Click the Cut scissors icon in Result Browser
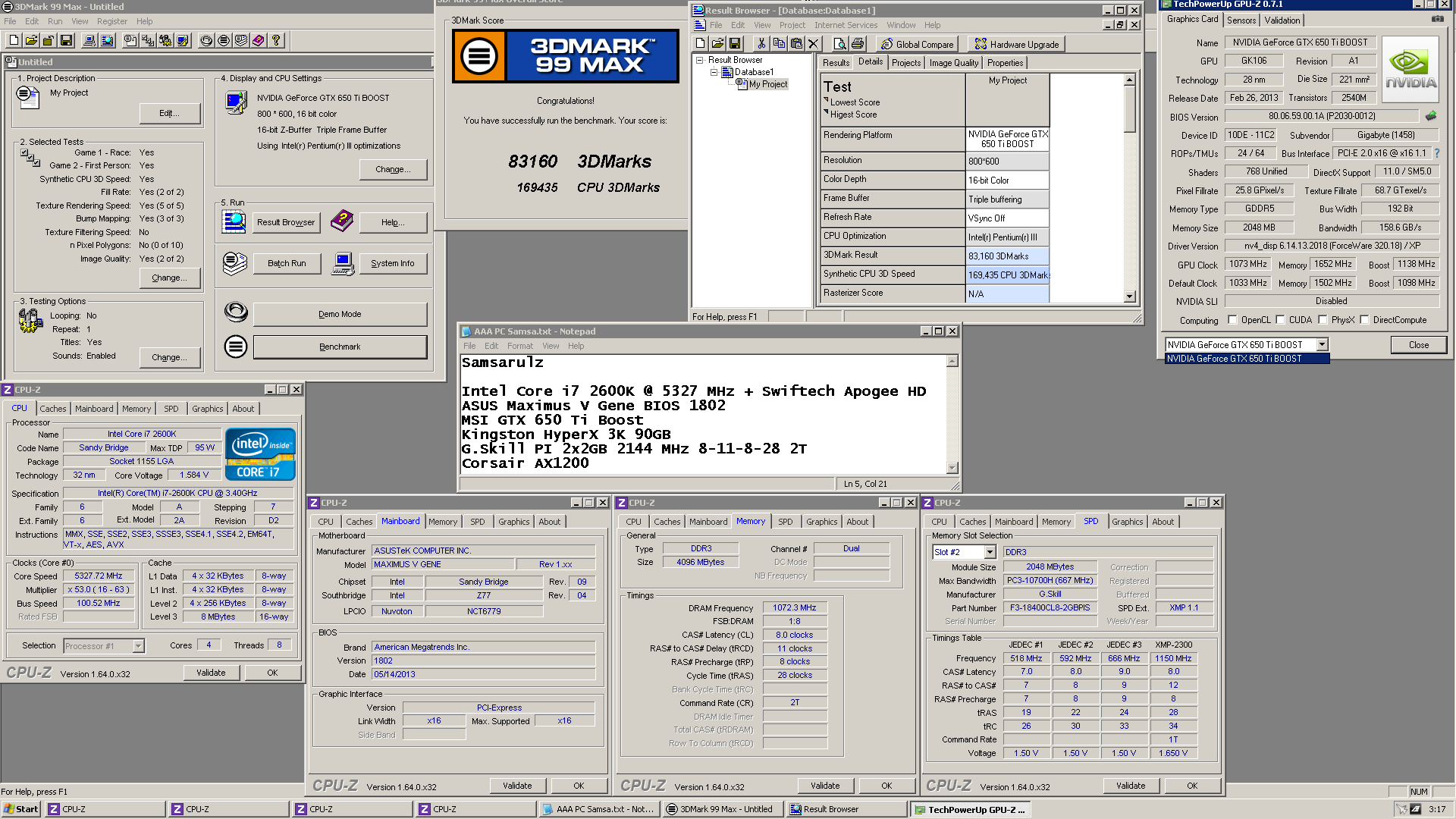This screenshot has width=1456, height=819. [x=761, y=44]
